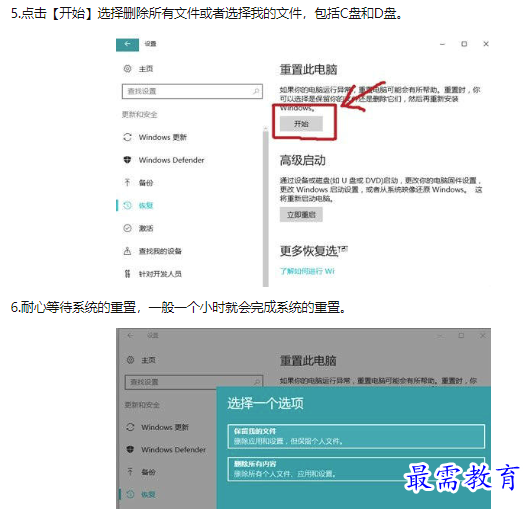Maximize the upper Settings window
The image size is (528, 509).
click(464, 44)
